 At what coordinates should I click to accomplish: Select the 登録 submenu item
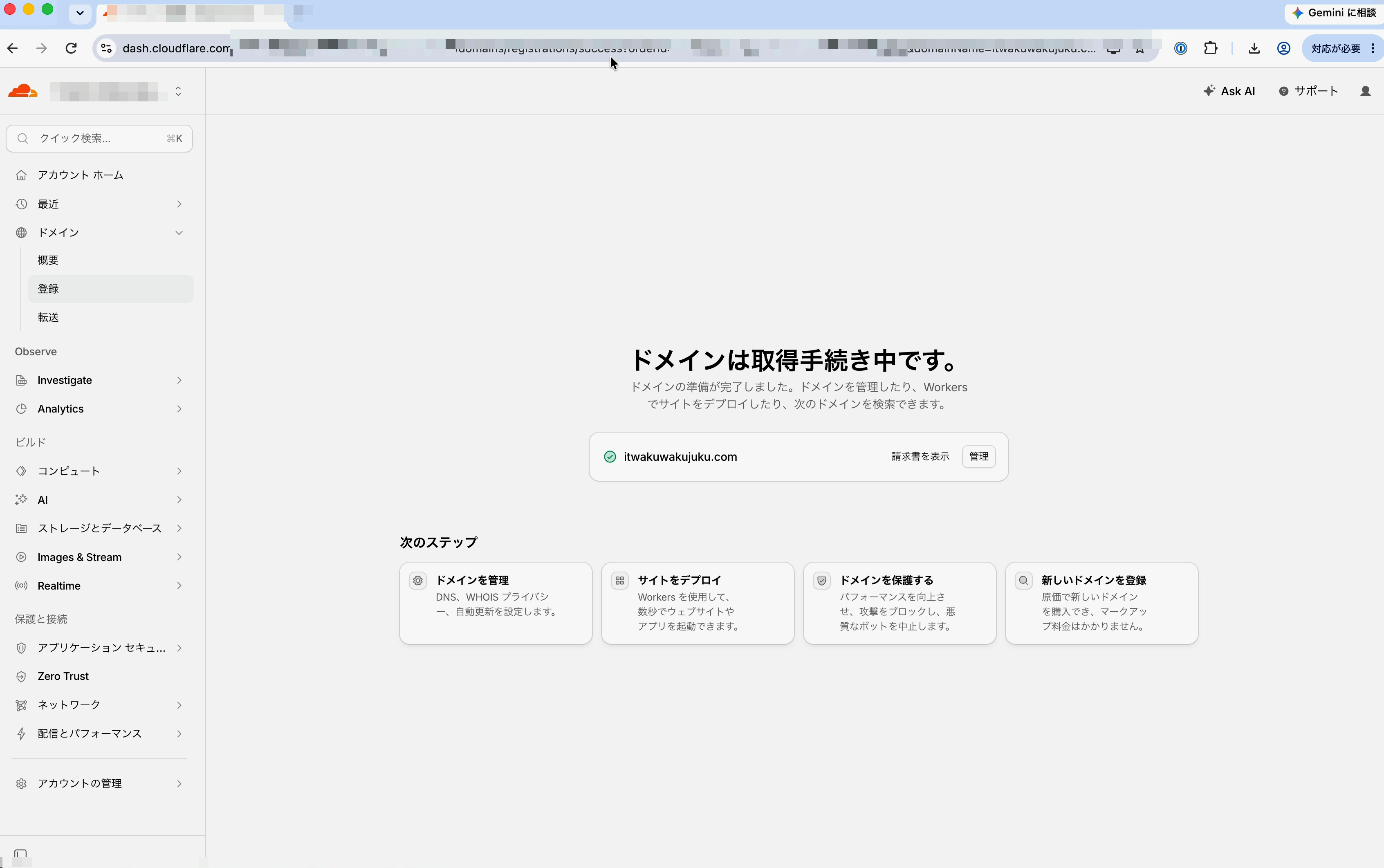point(110,289)
